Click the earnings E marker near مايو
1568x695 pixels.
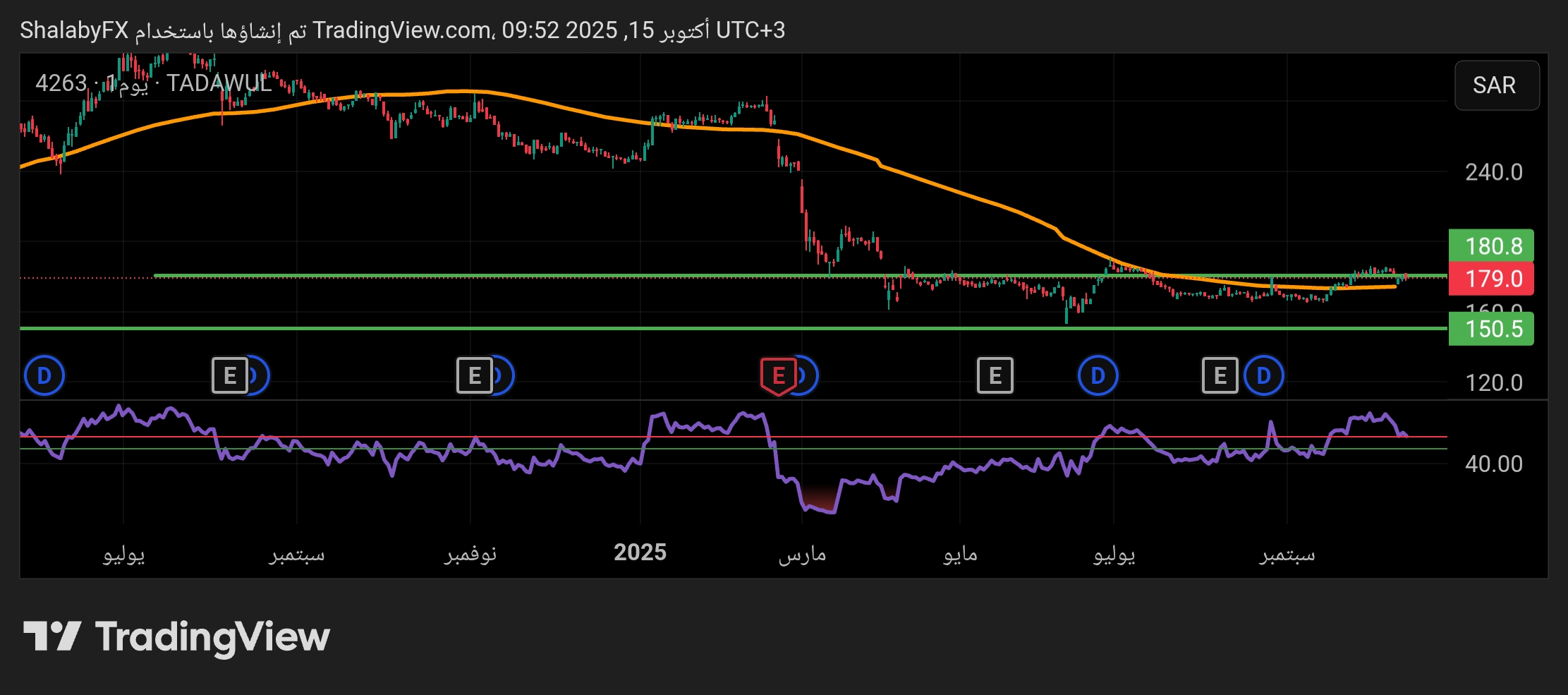click(995, 375)
